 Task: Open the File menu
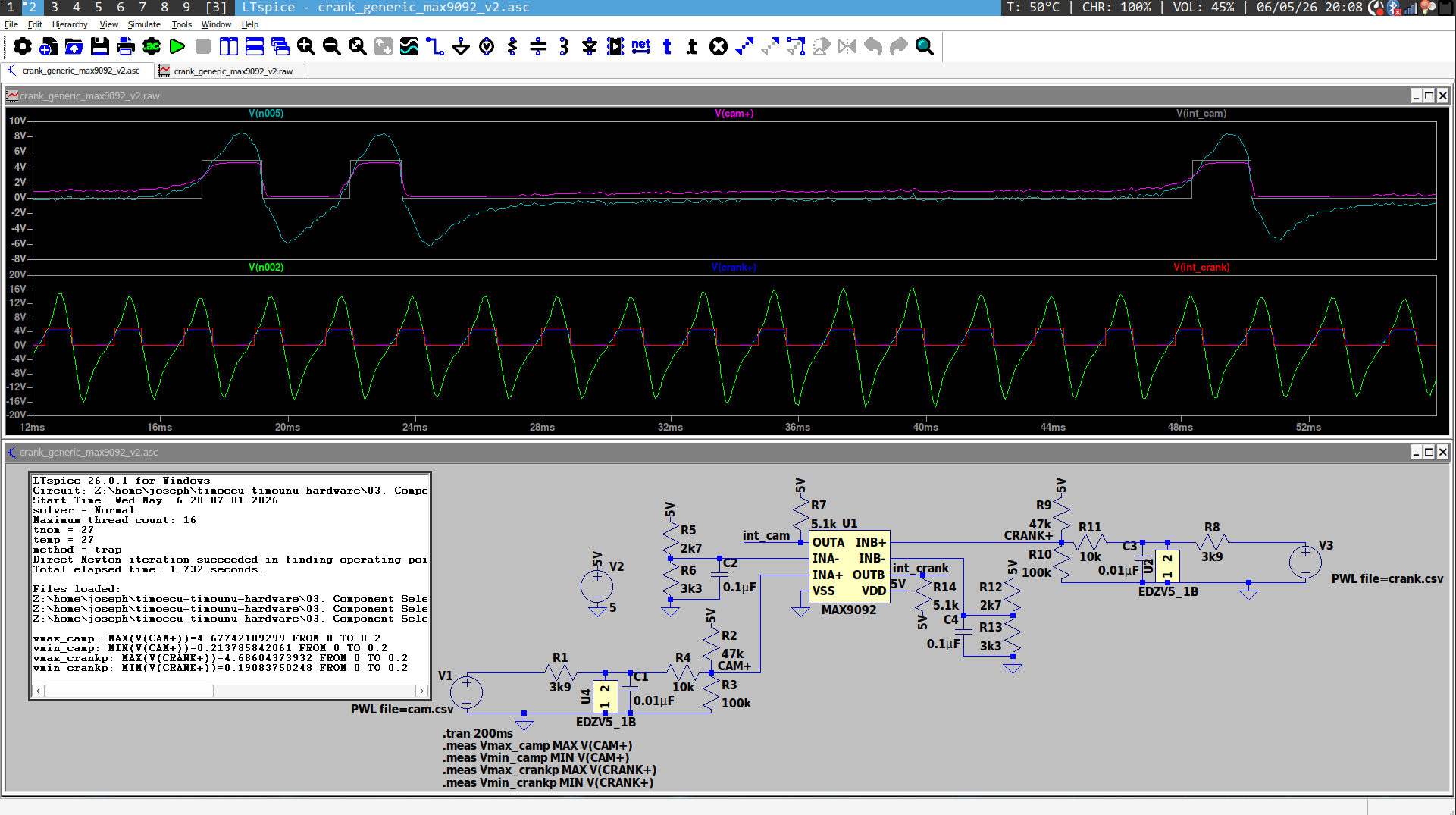11,24
